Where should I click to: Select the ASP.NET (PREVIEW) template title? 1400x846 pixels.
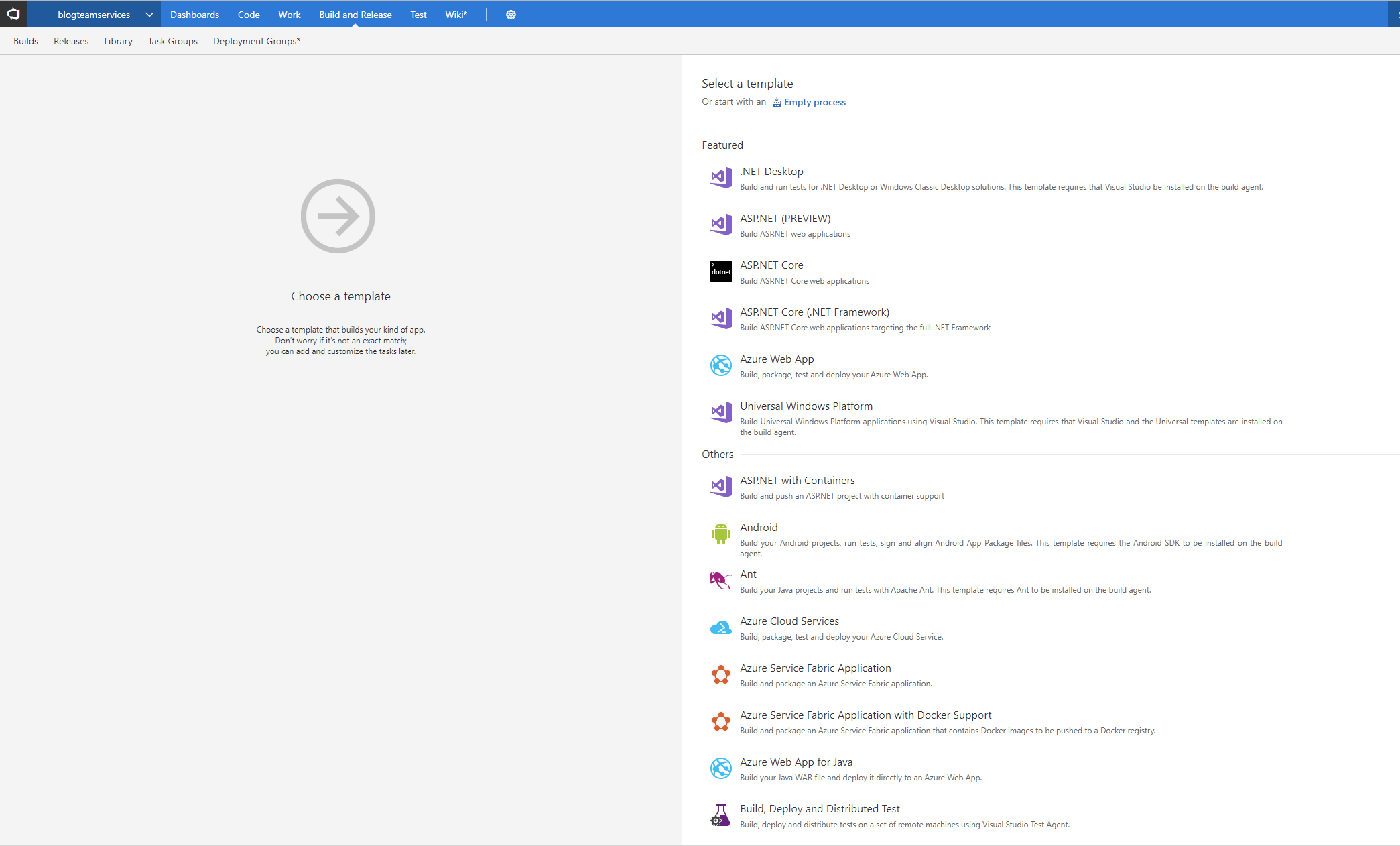coord(785,219)
